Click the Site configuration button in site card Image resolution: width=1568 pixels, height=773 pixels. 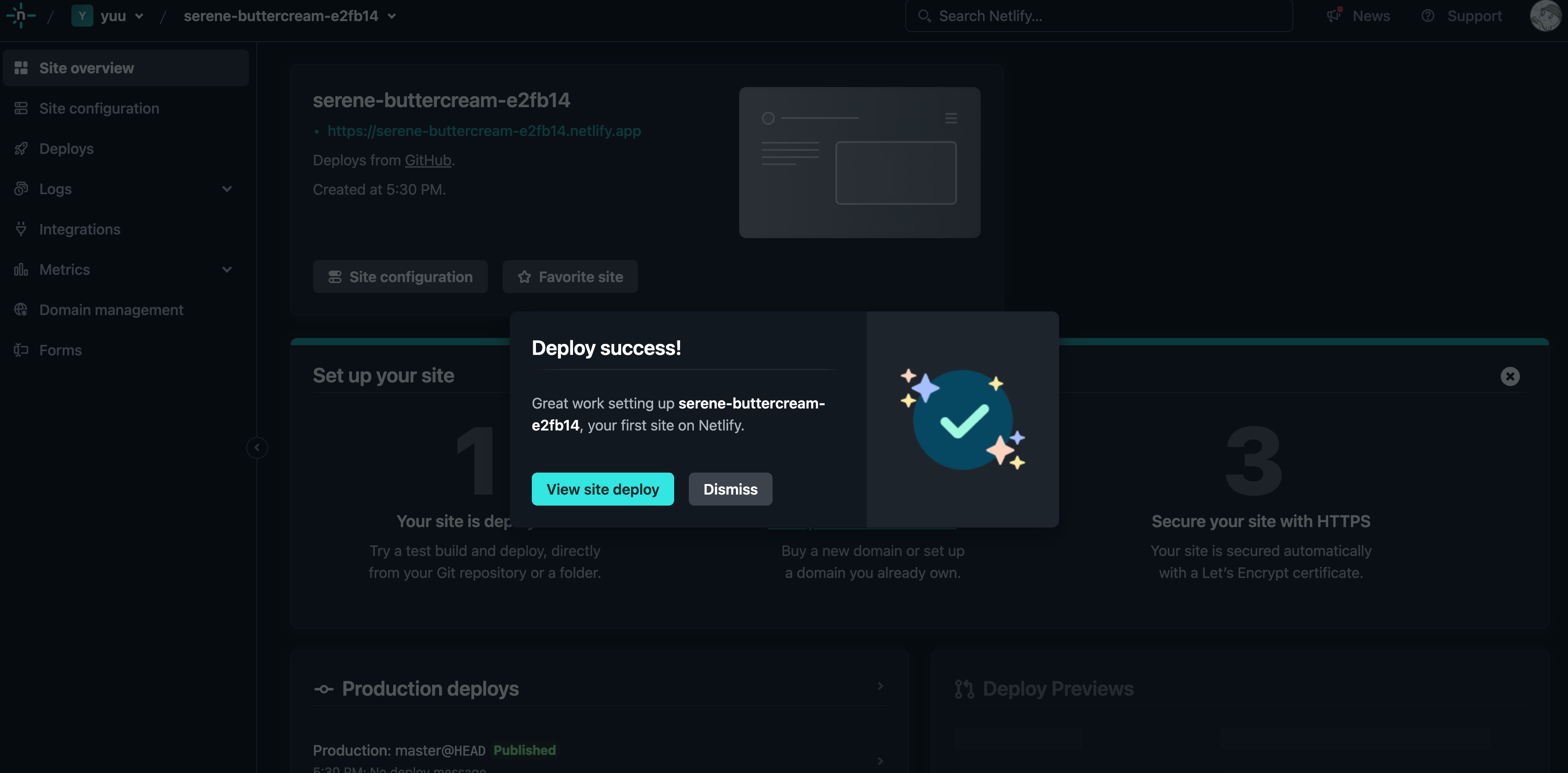coord(400,277)
